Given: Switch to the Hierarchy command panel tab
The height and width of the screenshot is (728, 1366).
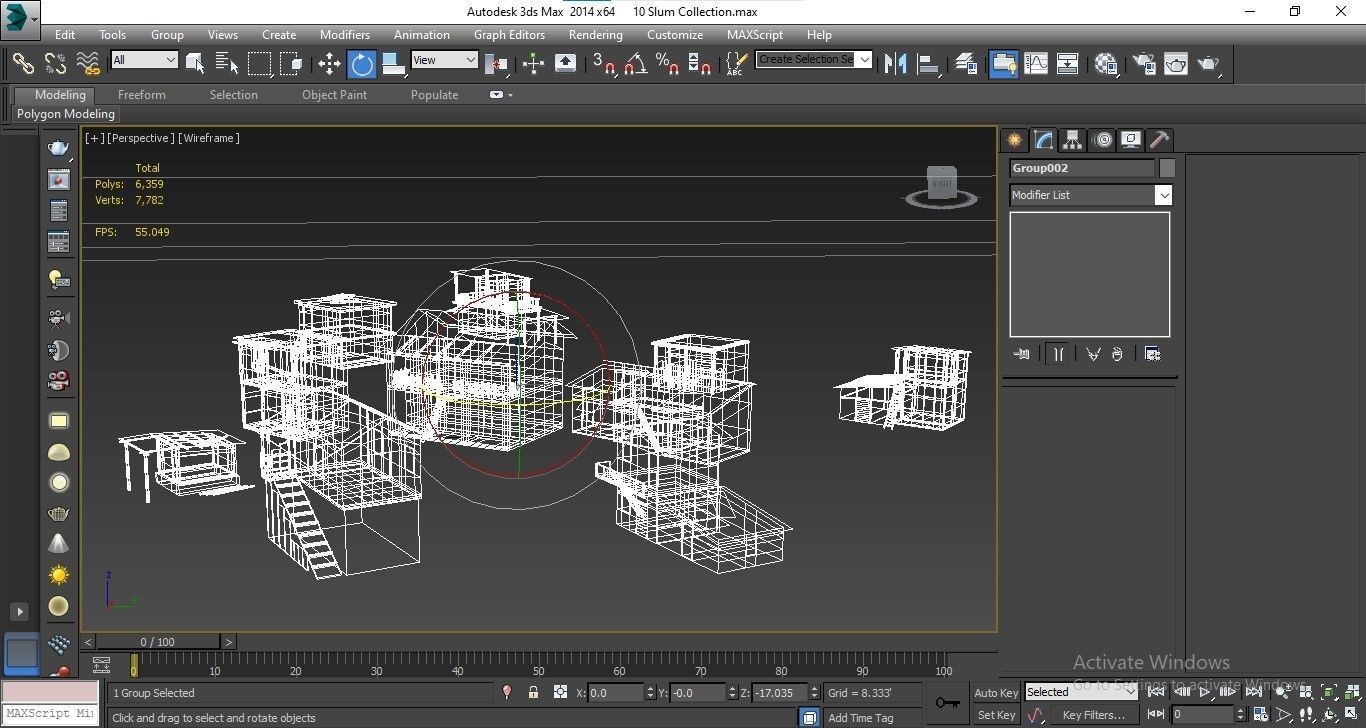Looking at the screenshot, I should [x=1073, y=140].
